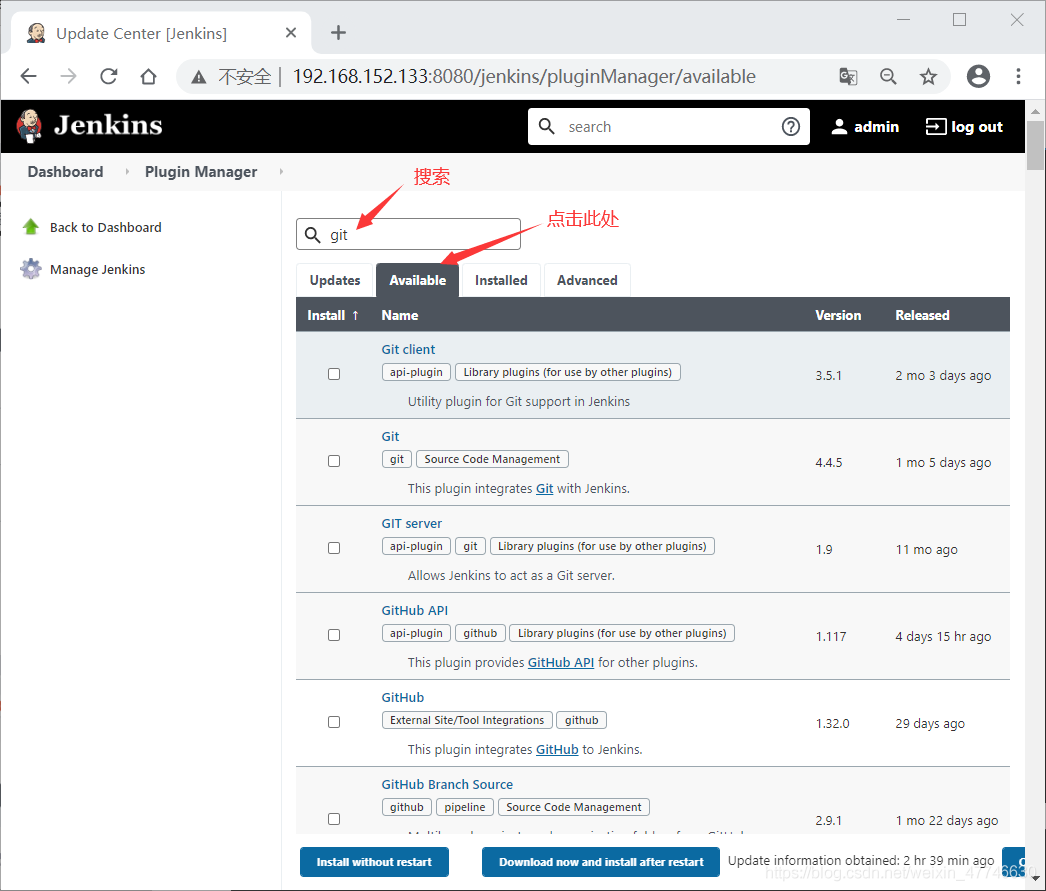This screenshot has height=891, width=1046.
Task: Click the Version column header
Action: 838,315
